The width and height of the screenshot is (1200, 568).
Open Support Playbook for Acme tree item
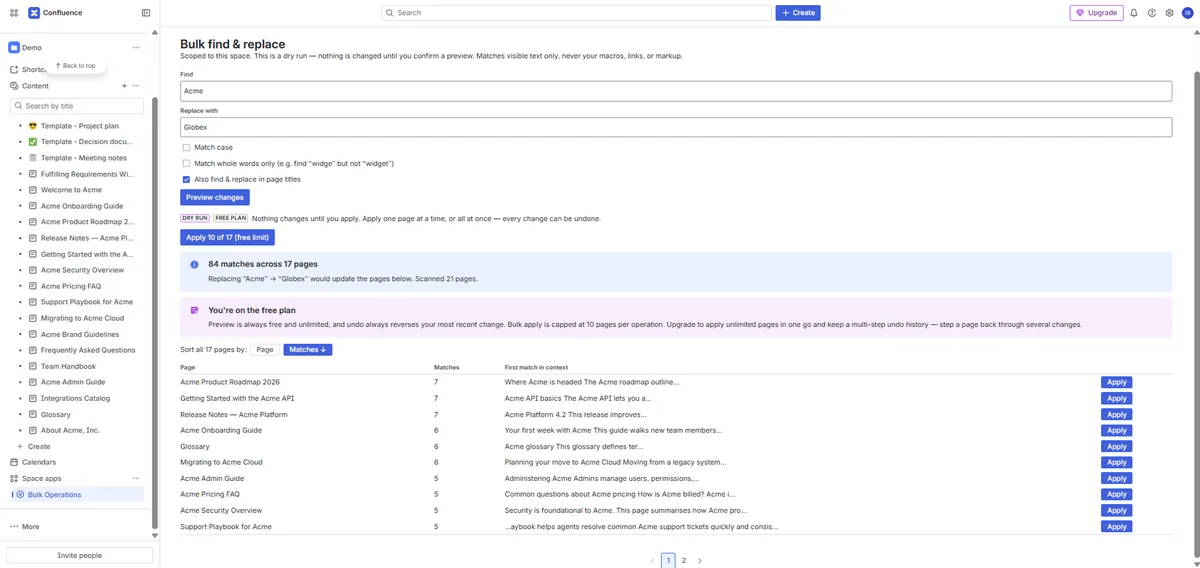(87, 302)
